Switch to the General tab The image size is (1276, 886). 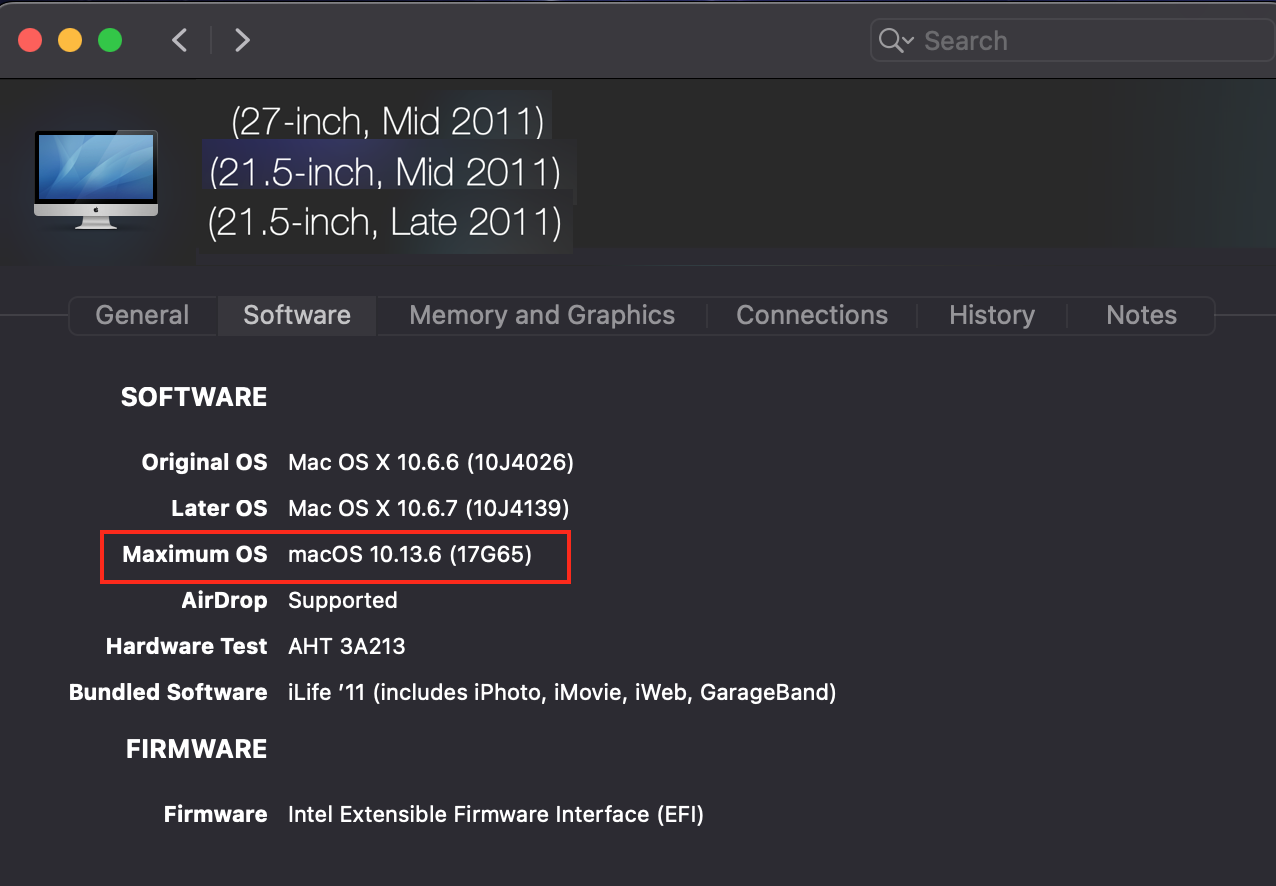pyautogui.click(x=142, y=315)
